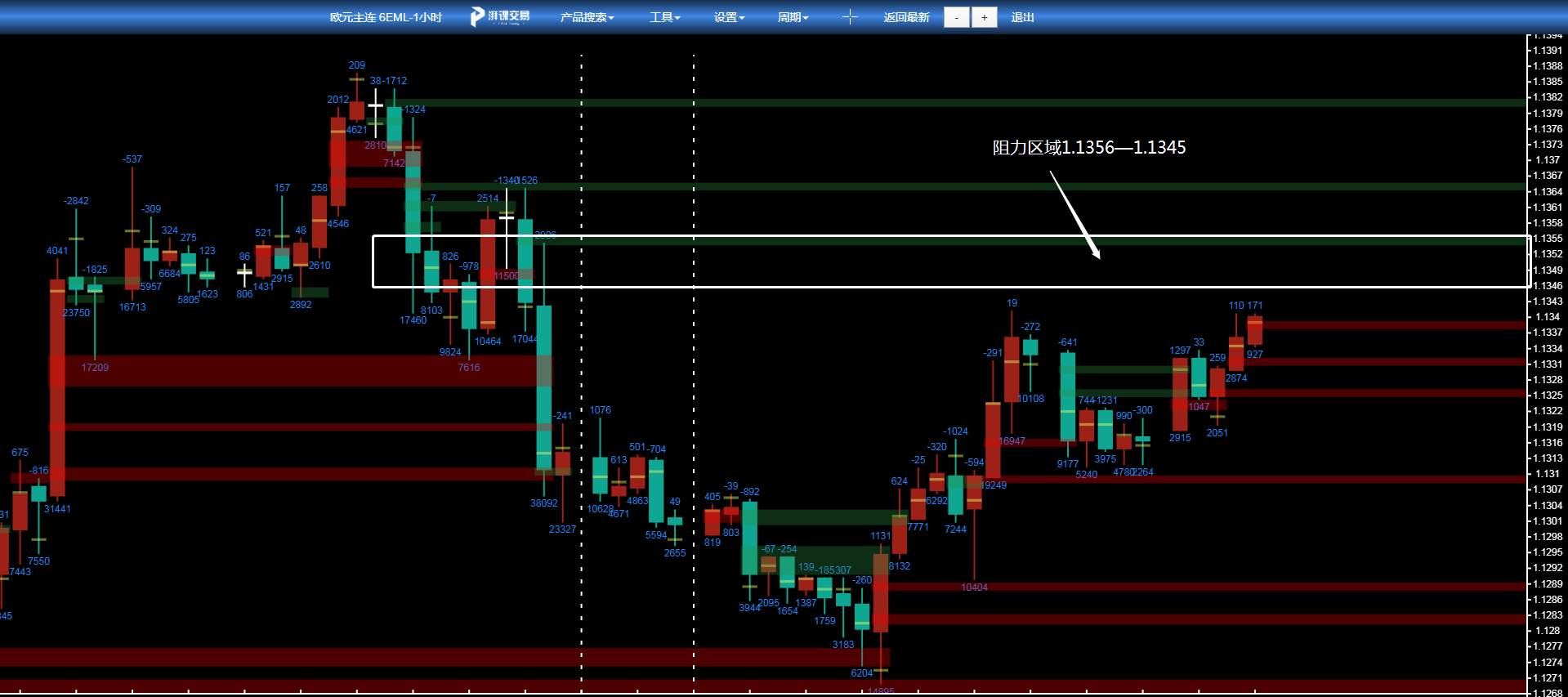This screenshot has width=1568, height=697.
Task: Expand the 周期 period dropdown
Action: [793, 17]
